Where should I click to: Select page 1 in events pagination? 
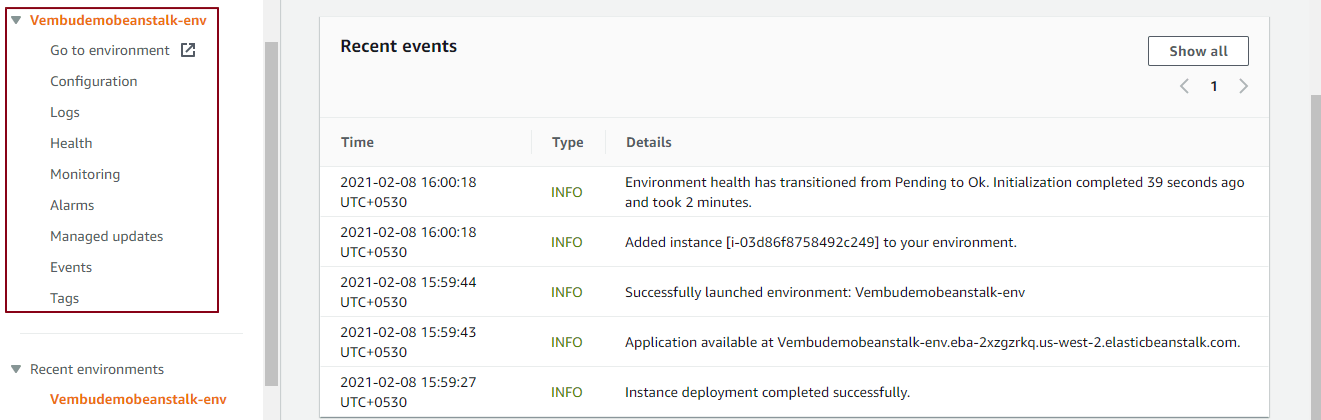pyautogui.click(x=1214, y=86)
